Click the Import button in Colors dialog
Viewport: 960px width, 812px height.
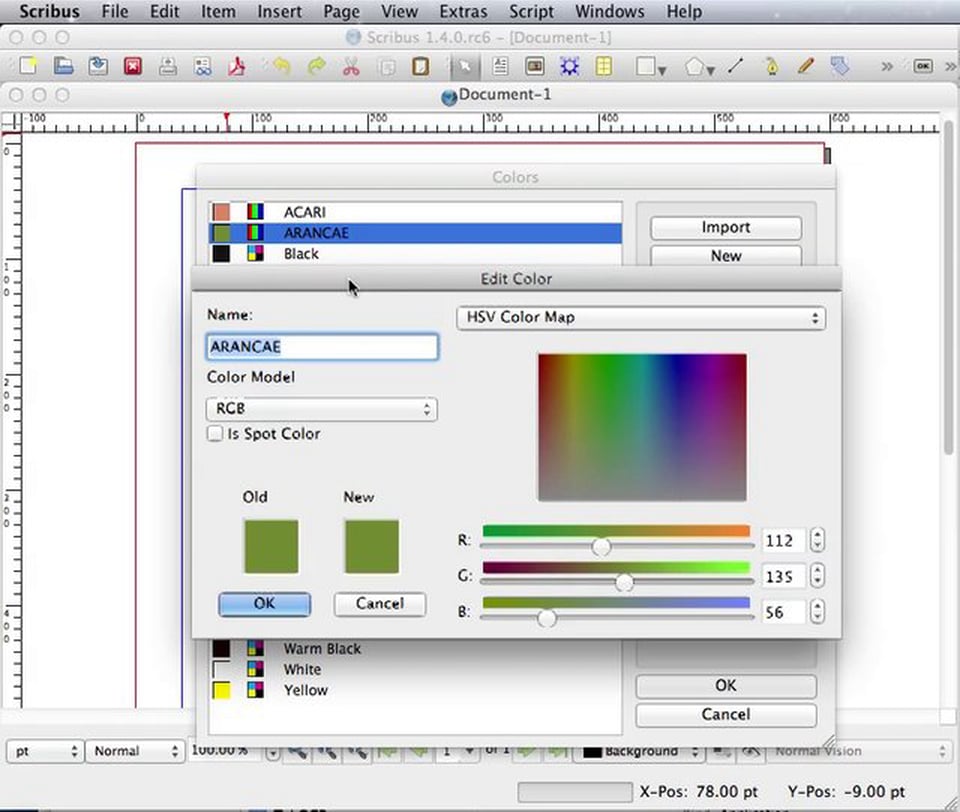[x=725, y=227]
